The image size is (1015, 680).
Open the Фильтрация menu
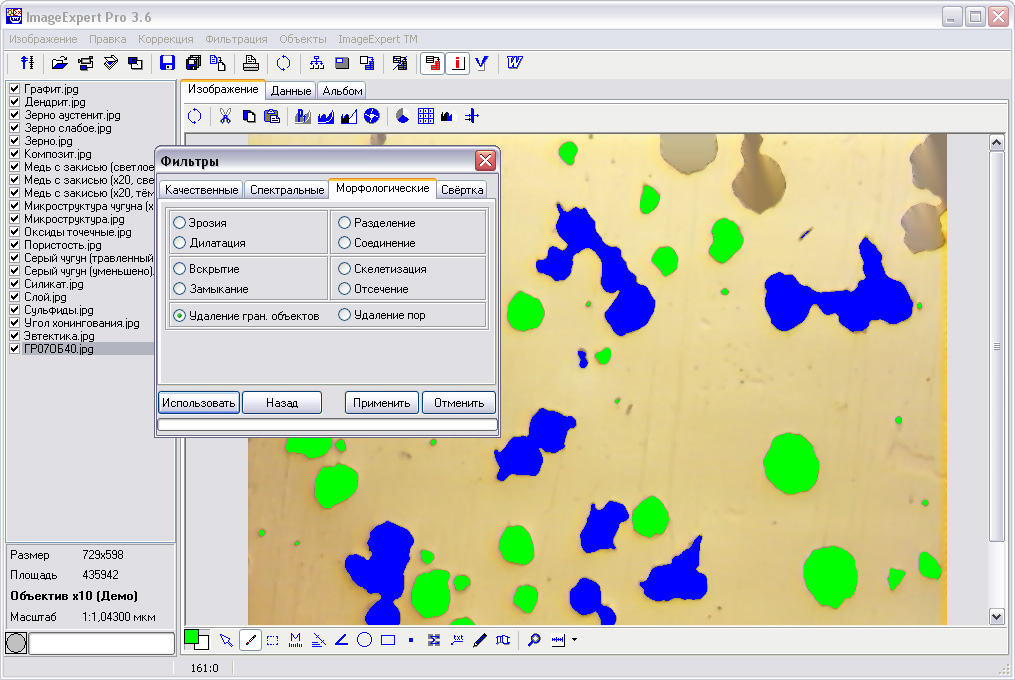[236, 39]
